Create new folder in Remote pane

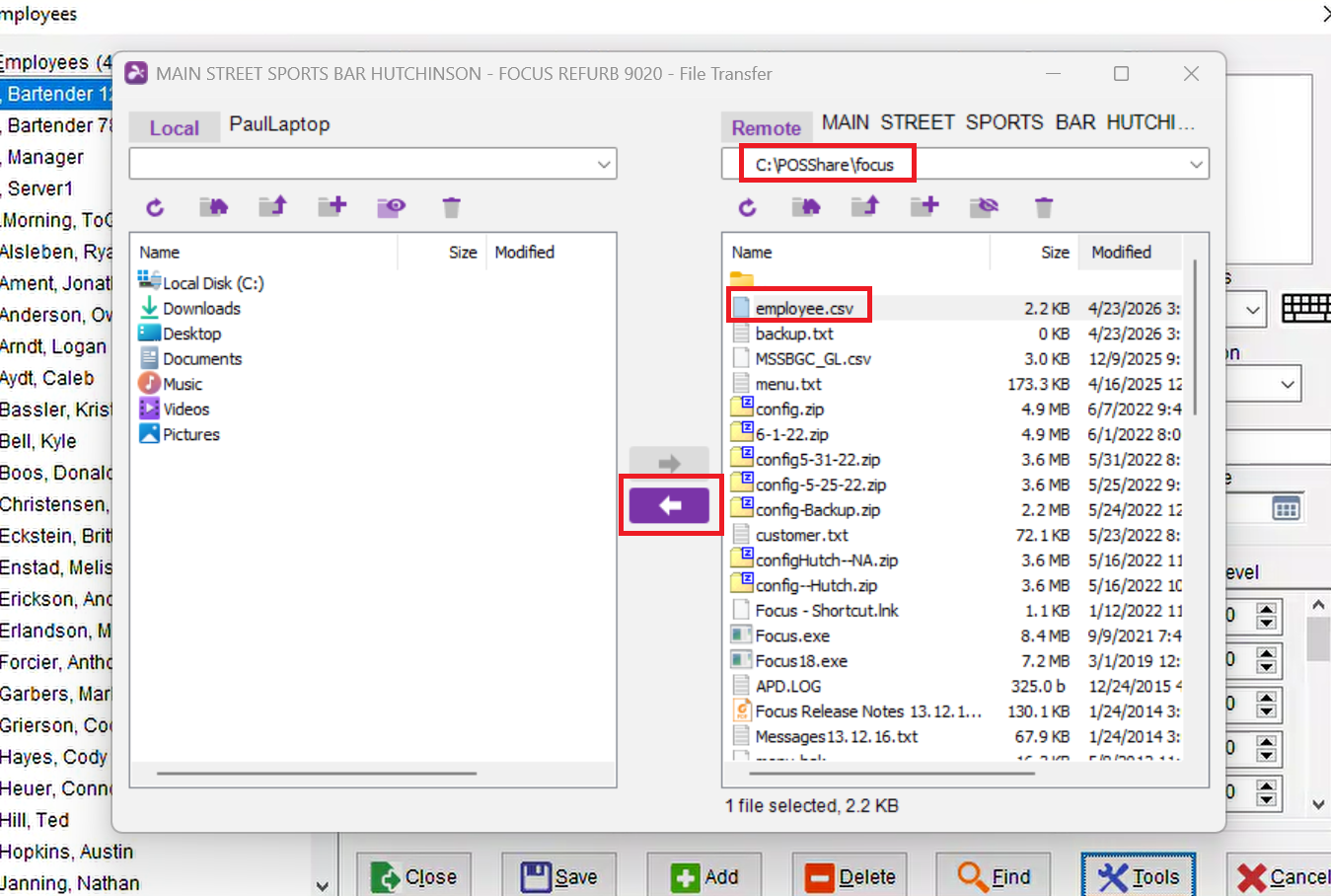click(924, 206)
